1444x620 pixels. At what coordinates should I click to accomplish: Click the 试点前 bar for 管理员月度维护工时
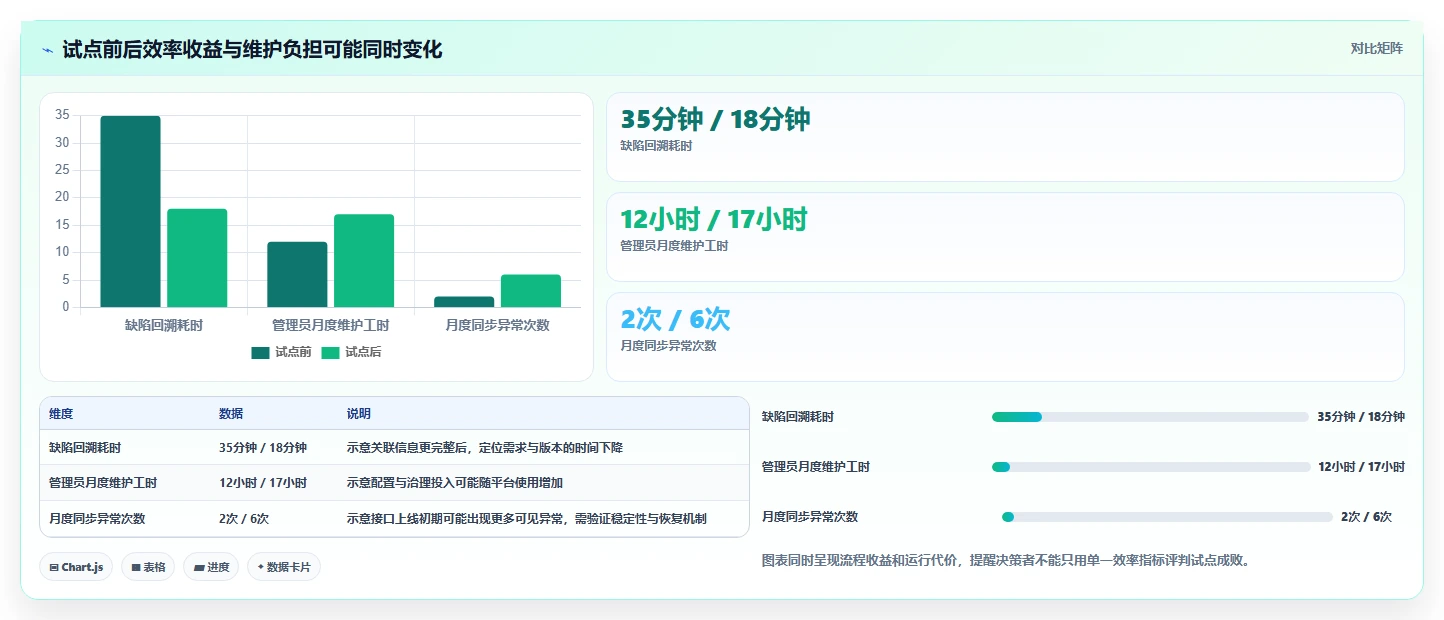pos(297,274)
